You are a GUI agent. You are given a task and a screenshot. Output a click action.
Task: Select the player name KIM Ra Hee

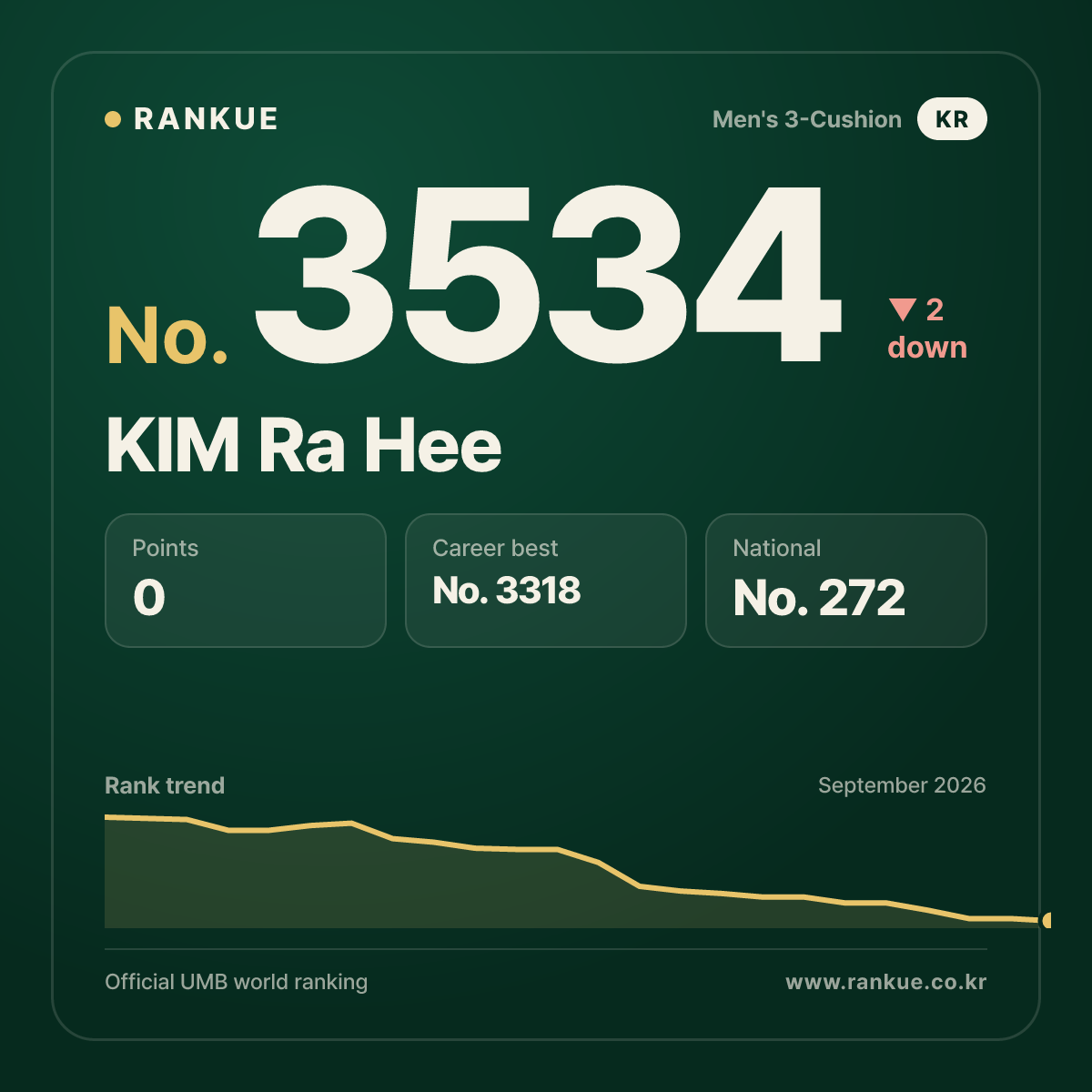click(304, 446)
